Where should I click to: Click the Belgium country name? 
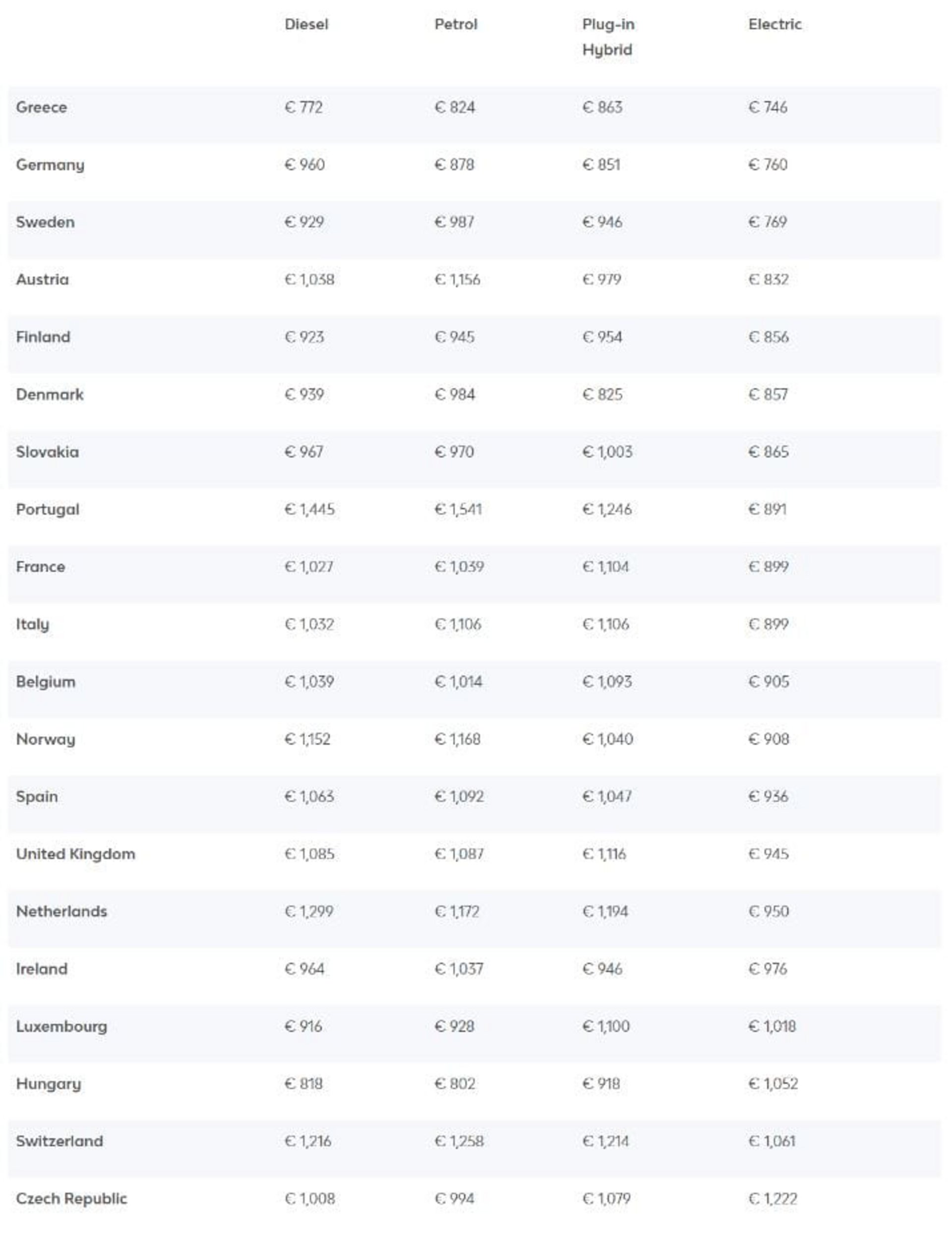pos(45,682)
